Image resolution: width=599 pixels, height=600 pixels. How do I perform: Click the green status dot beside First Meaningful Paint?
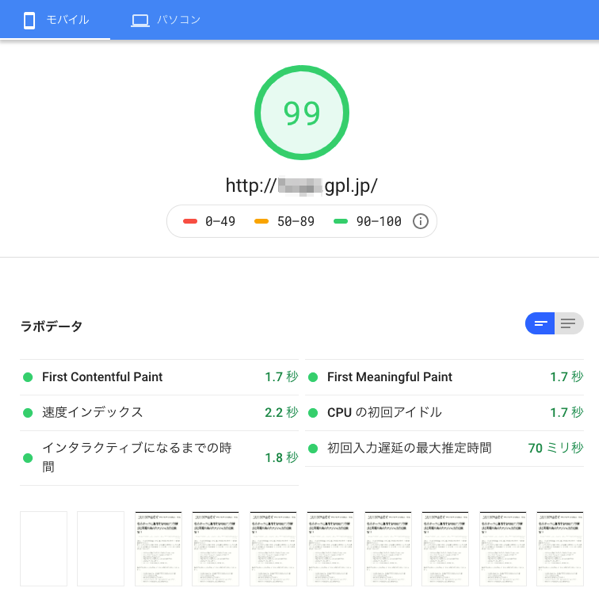(x=313, y=377)
